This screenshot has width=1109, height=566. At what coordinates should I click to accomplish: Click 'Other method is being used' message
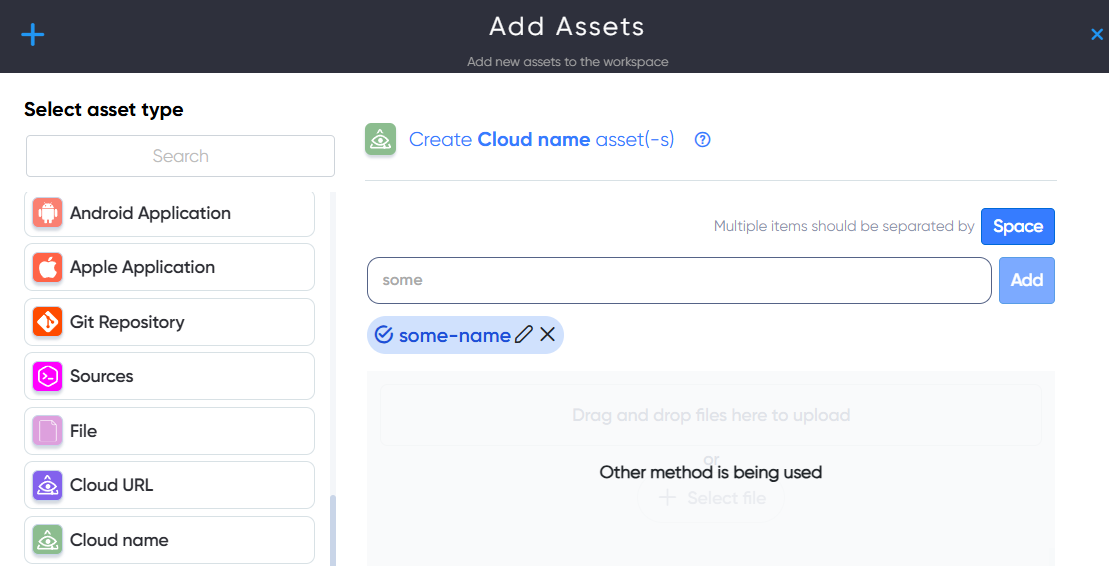pyautogui.click(x=711, y=472)
